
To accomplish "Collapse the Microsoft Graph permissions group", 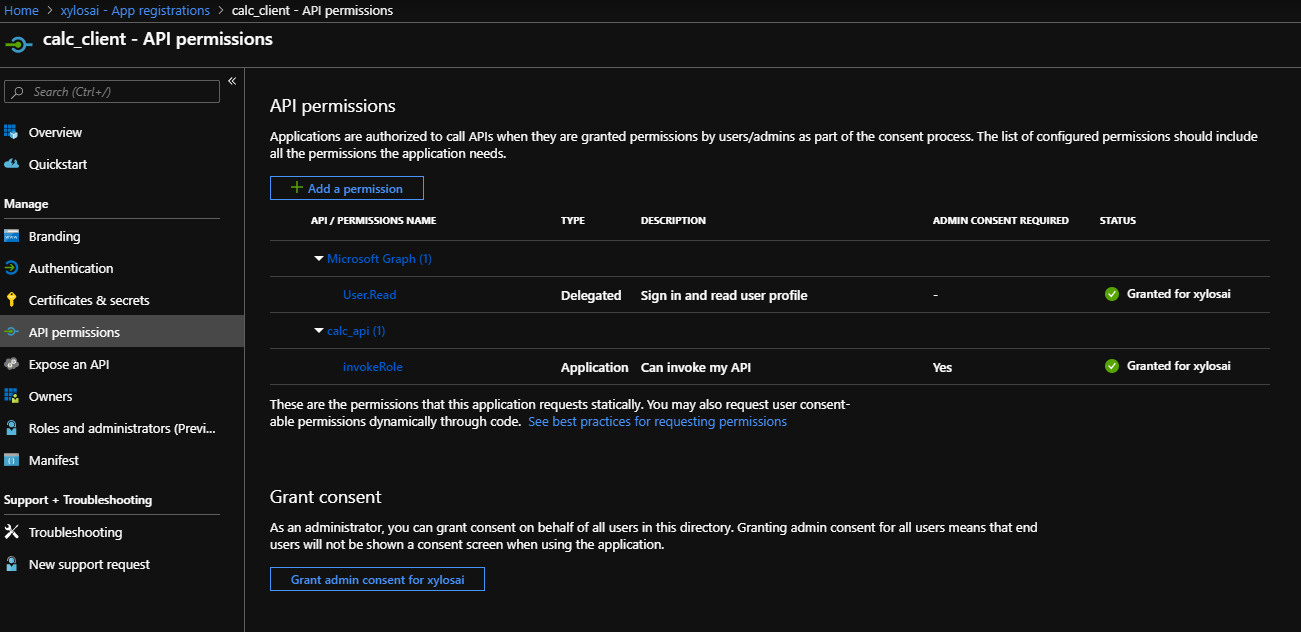I will click(x=319, y=259).
